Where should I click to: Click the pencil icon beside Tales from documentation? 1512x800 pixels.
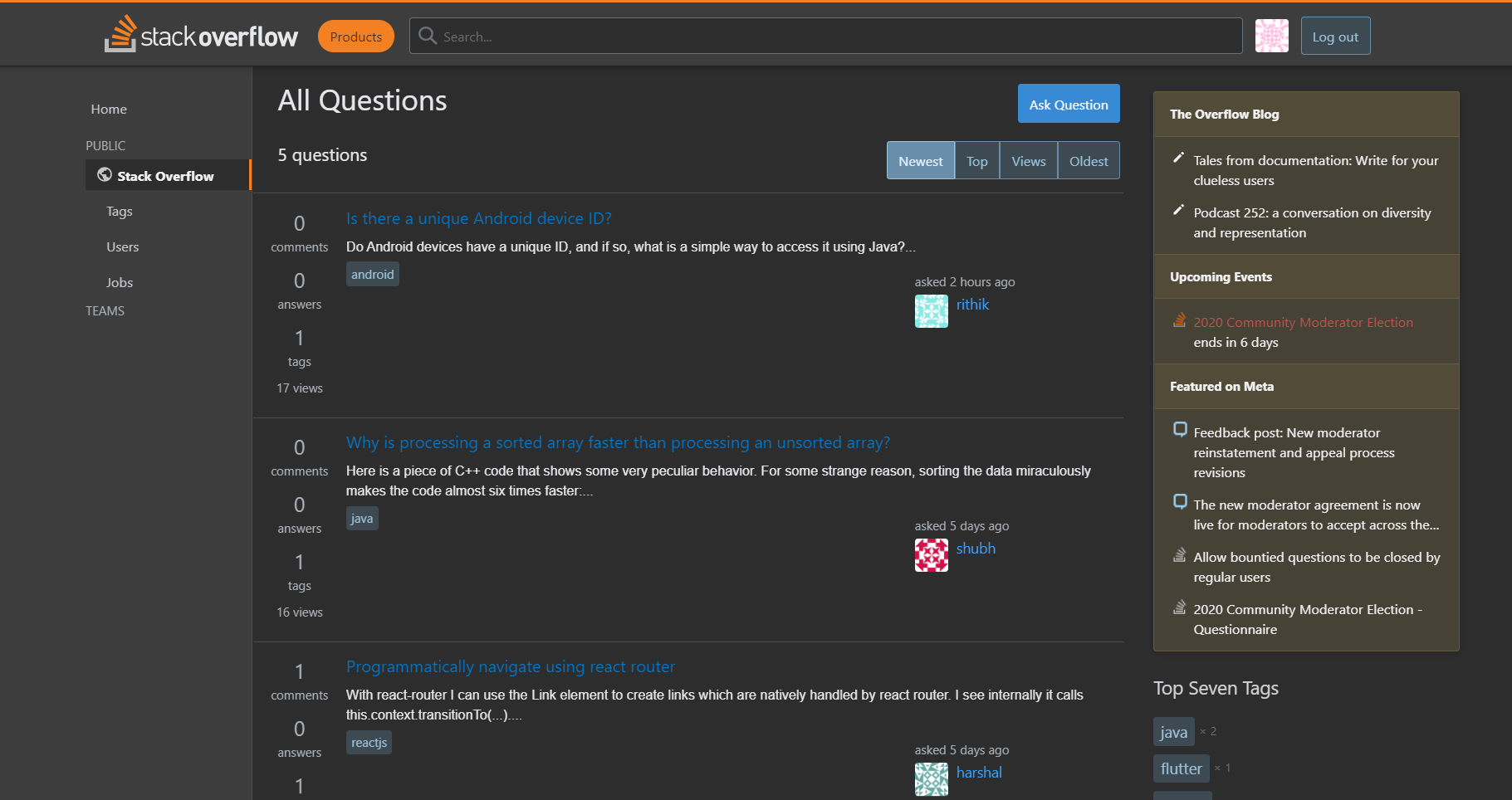pos(1178,158)
